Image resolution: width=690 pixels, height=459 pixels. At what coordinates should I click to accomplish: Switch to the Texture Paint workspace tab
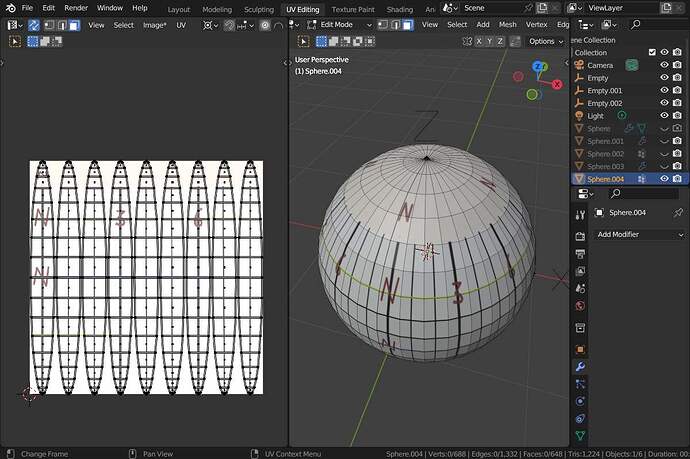click(353, 9)
